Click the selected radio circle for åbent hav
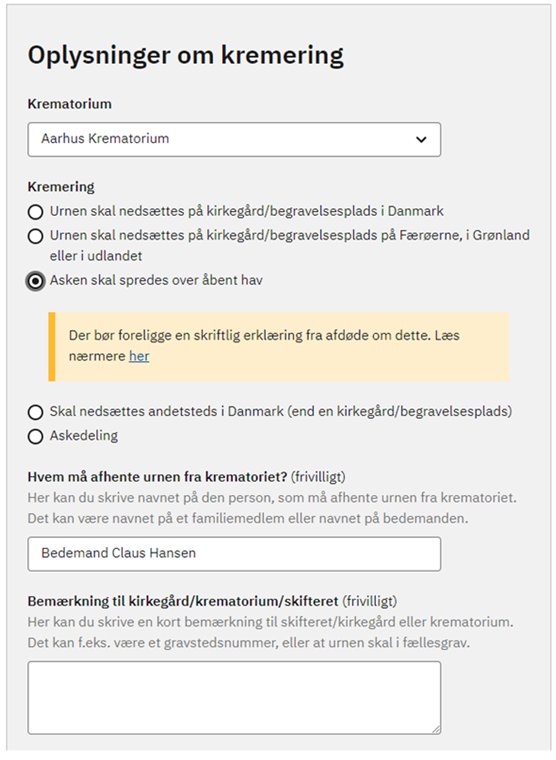Viewport: 556px width, 760px height. click(35, 281)
